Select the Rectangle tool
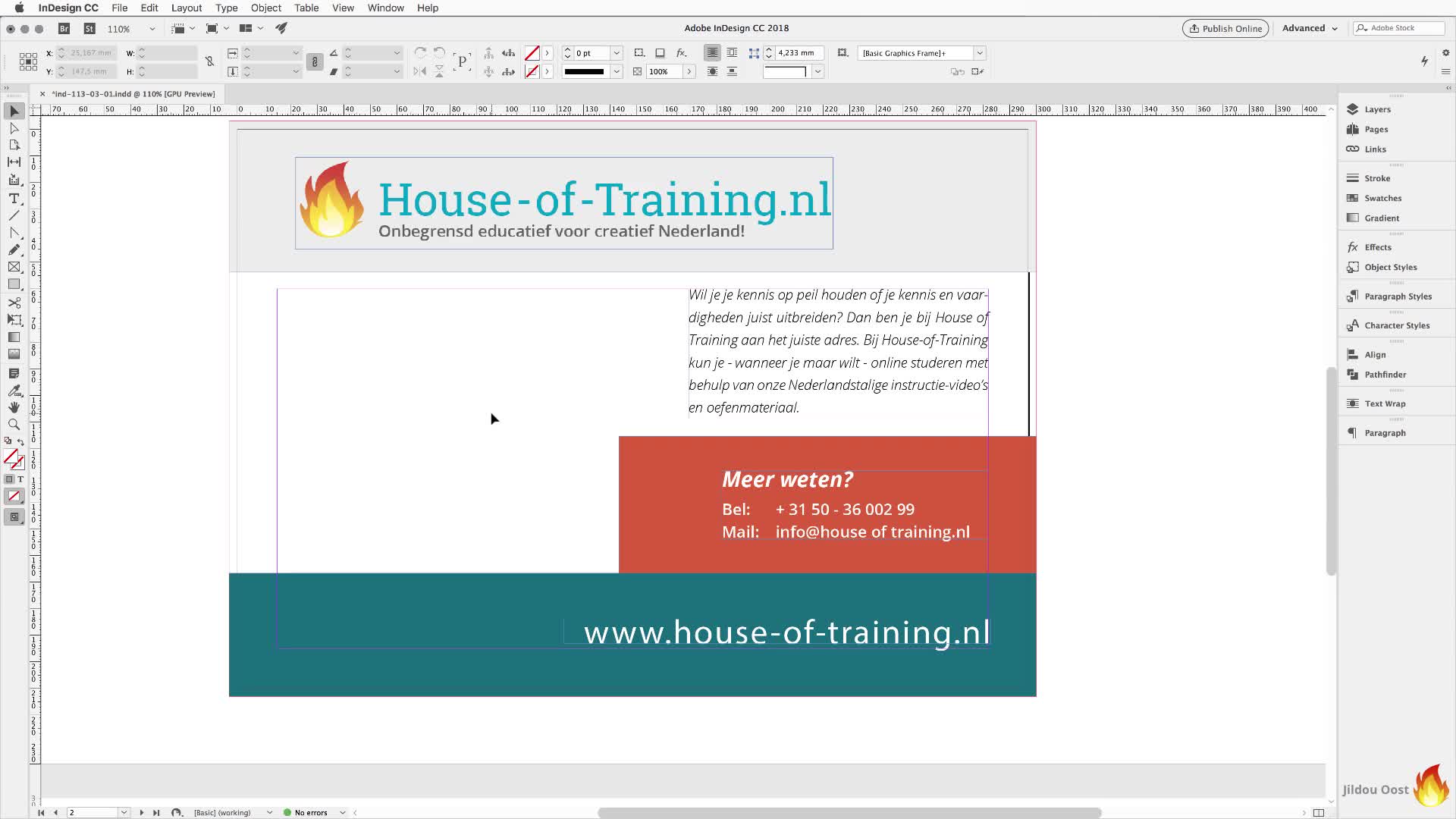This screenshot has width=1456, height=819. [14, 284]
